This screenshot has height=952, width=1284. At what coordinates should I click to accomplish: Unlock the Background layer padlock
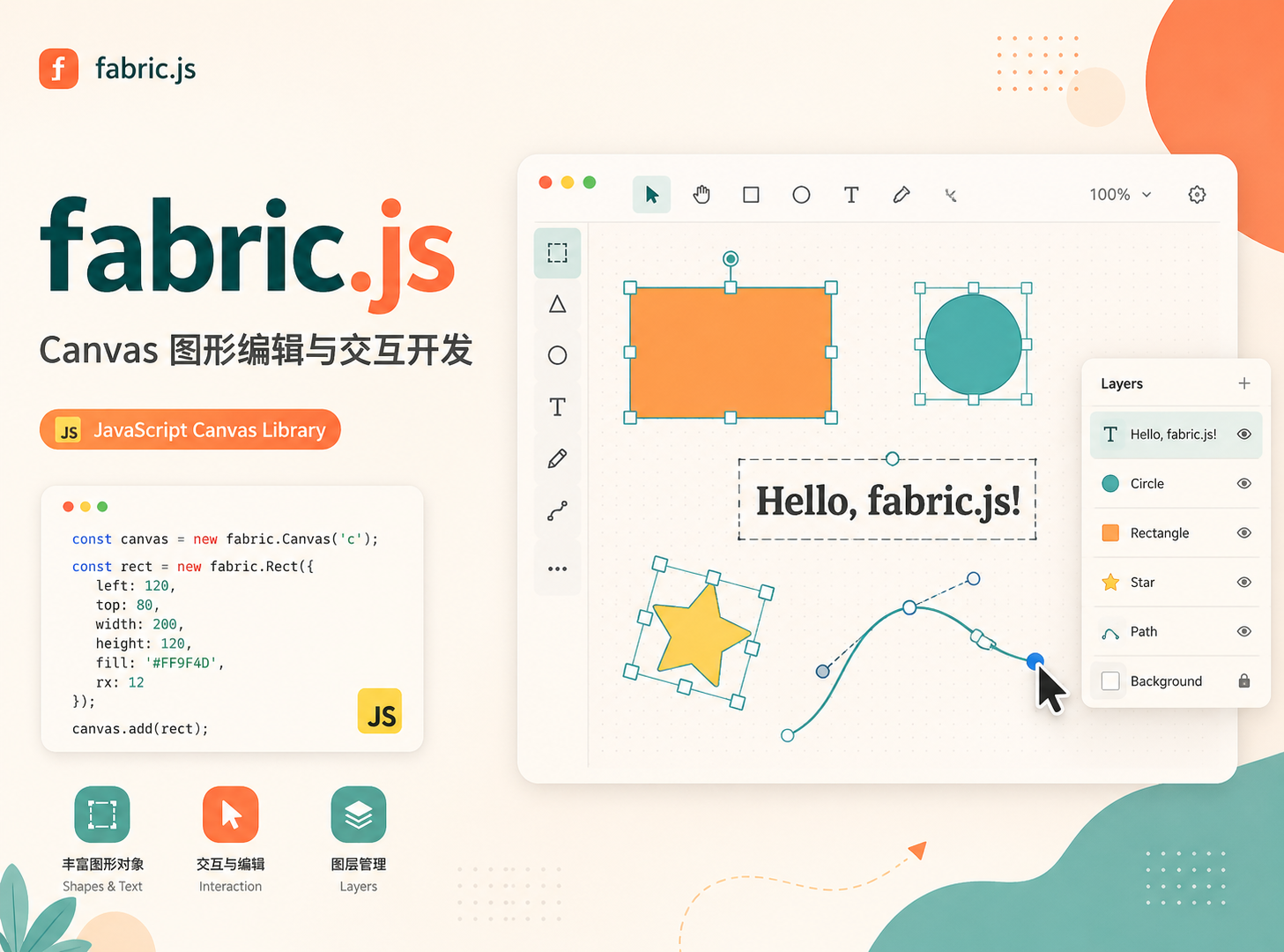coord(1244,681)
